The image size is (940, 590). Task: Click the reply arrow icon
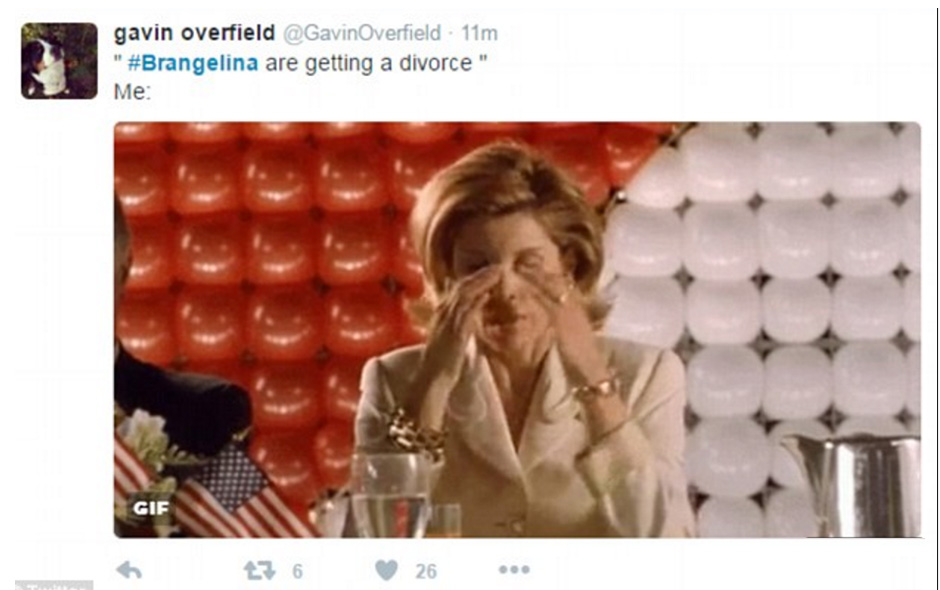[129, 570]
